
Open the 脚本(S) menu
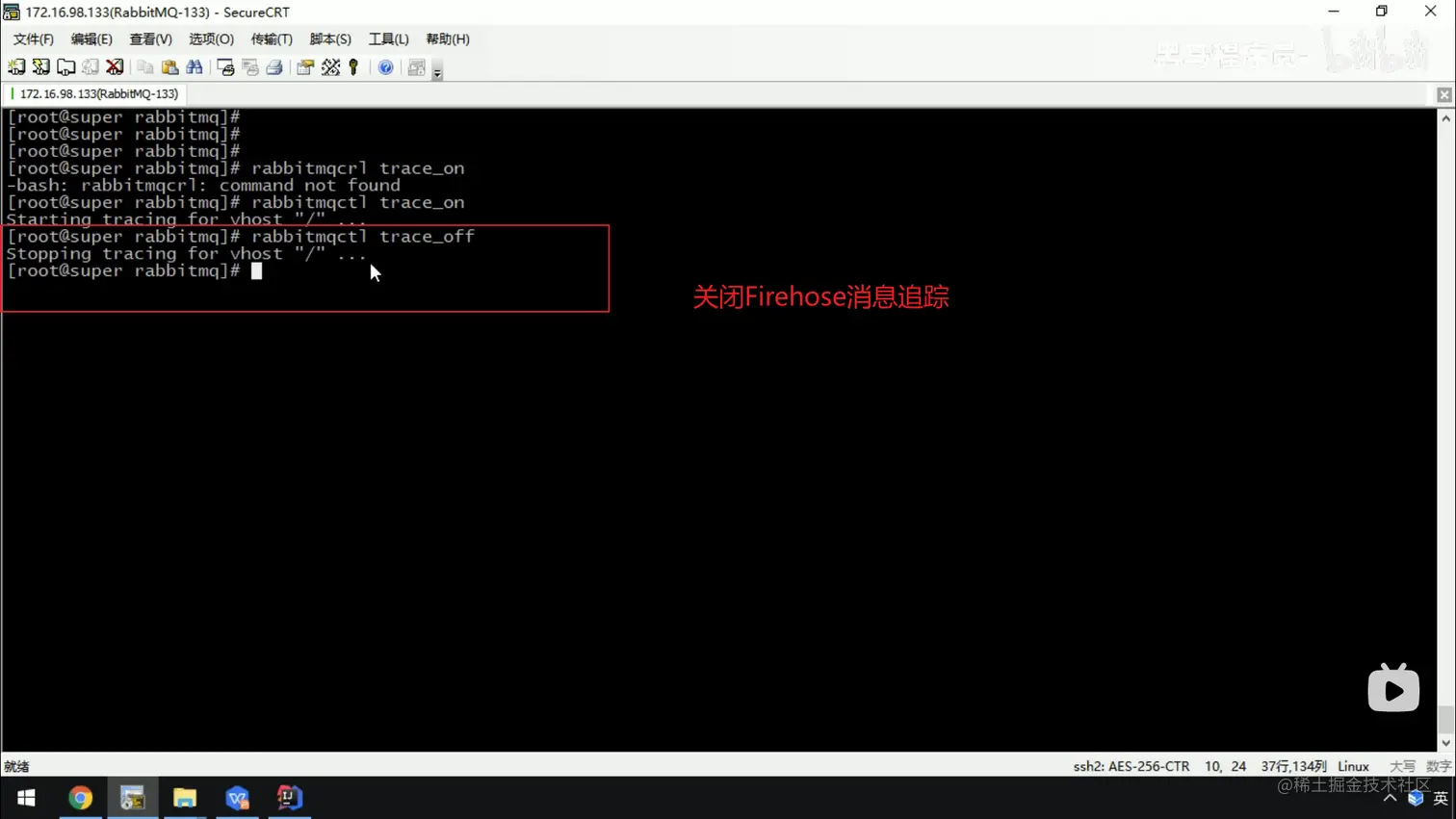330,39
